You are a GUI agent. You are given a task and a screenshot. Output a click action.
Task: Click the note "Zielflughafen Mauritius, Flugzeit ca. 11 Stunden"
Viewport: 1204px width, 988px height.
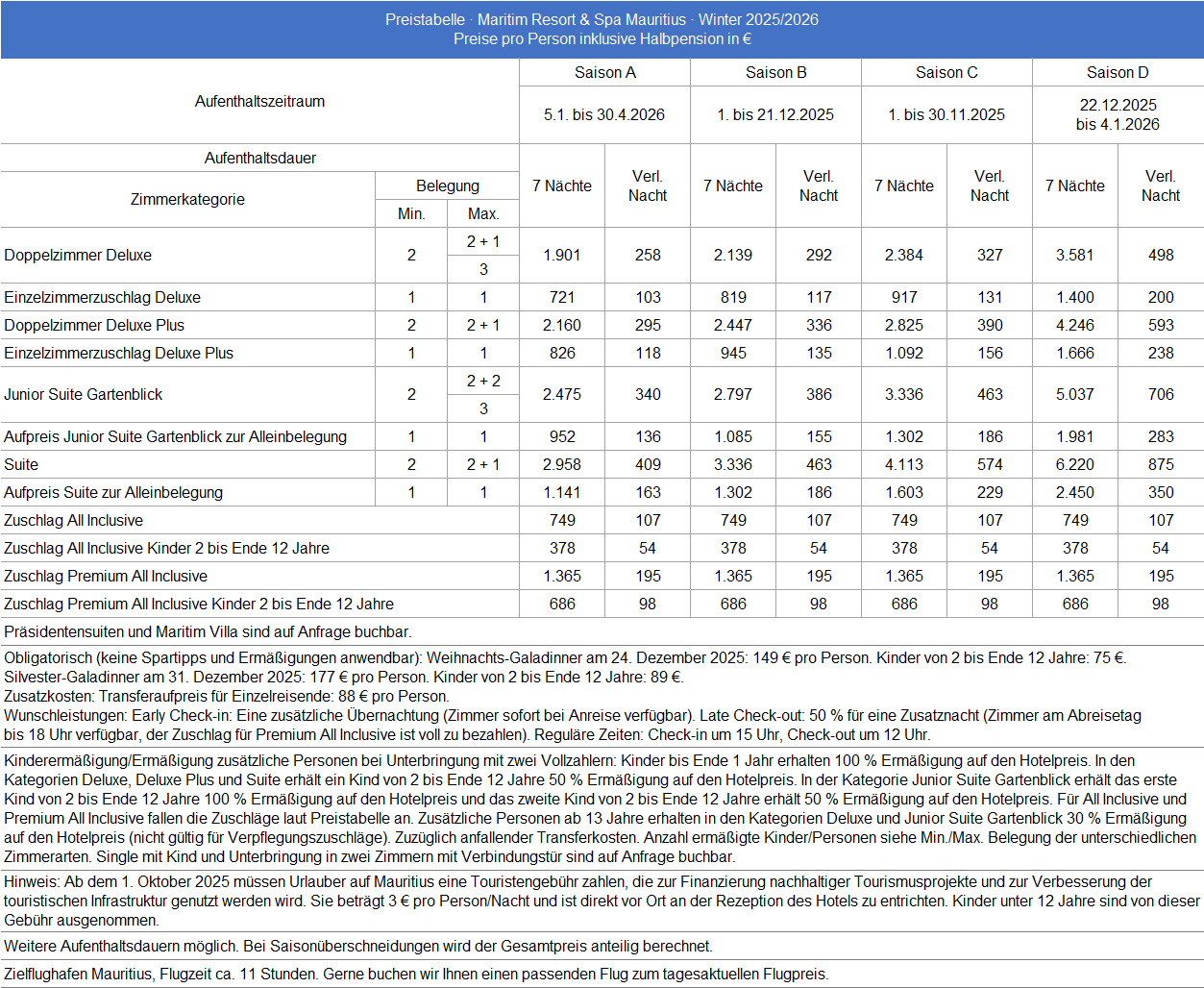(x=160, y=974)
